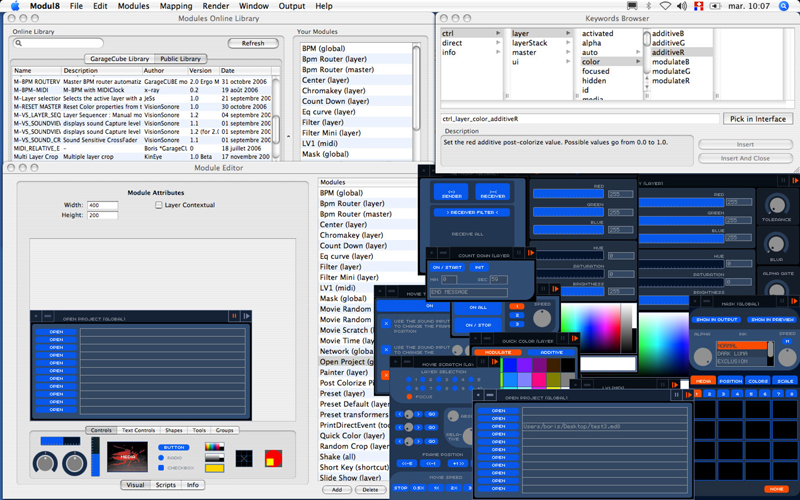Toggle 'Use the sound input to change the frame position'

pos(386,323)
